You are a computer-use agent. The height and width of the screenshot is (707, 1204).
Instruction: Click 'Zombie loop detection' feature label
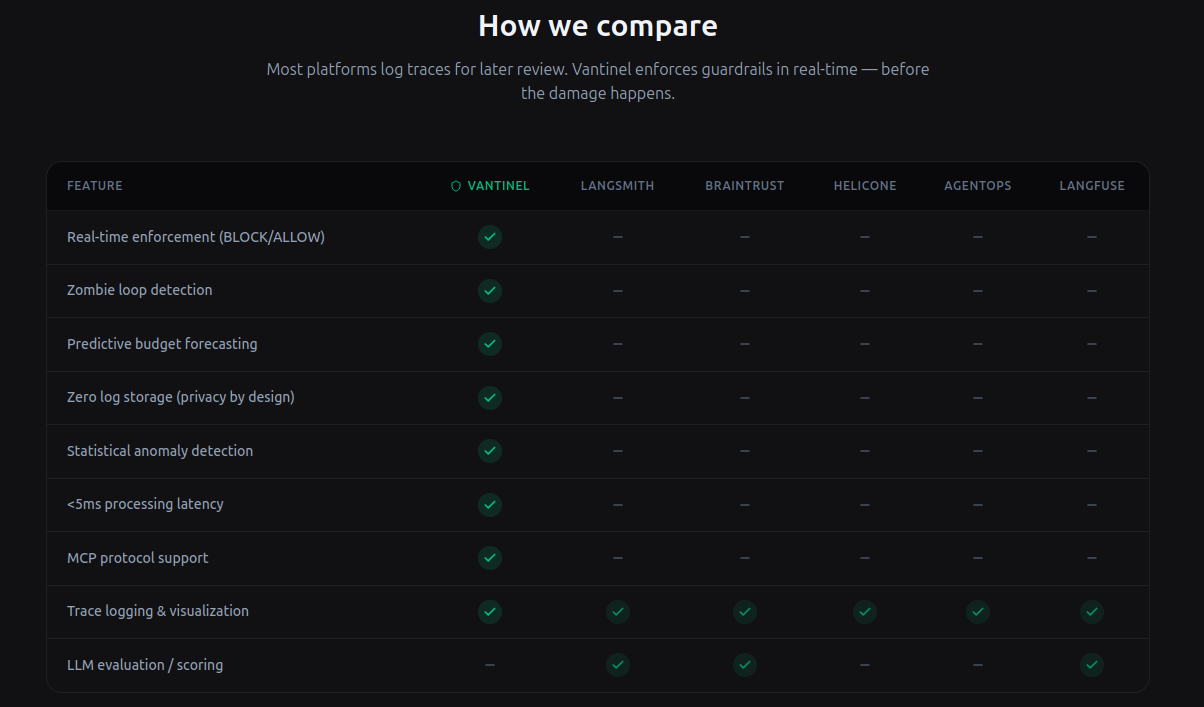coord(140,290)
